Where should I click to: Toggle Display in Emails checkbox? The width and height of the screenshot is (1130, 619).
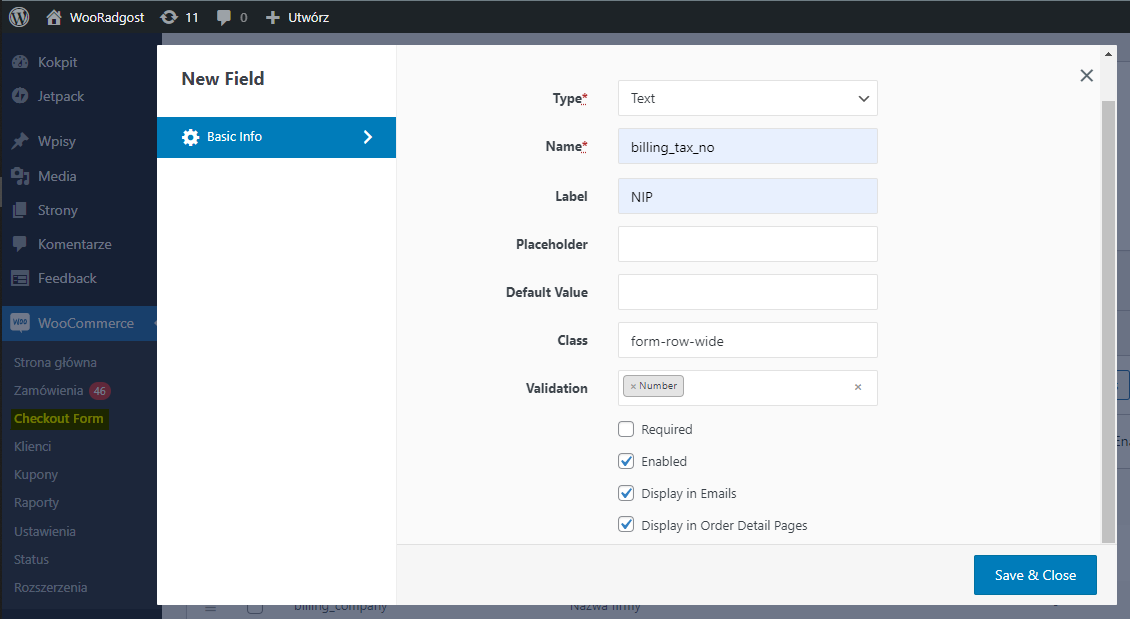(x=626, y=493)
